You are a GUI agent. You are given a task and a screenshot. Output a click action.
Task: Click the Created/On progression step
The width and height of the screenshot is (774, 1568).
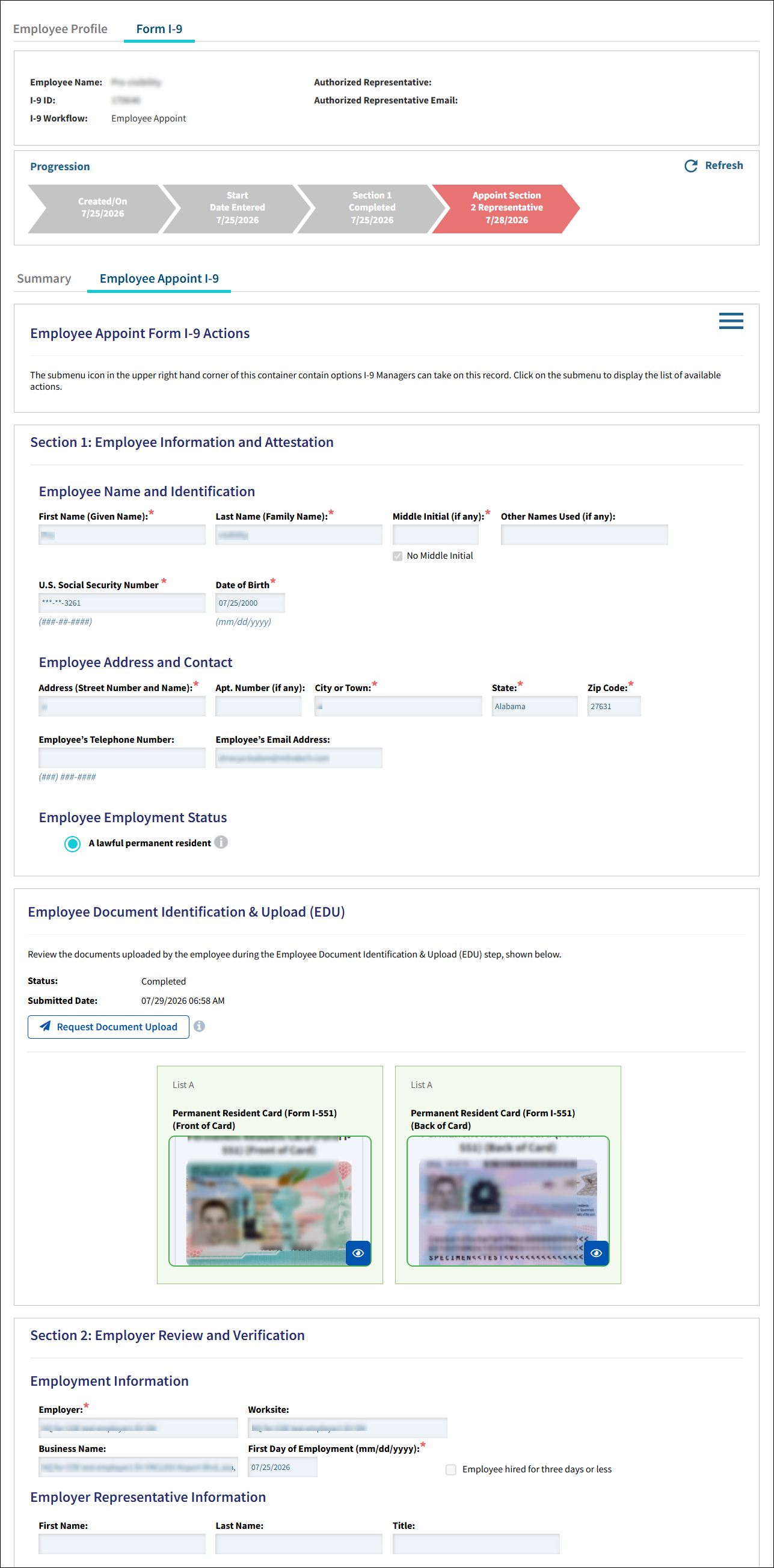[102, 208]
